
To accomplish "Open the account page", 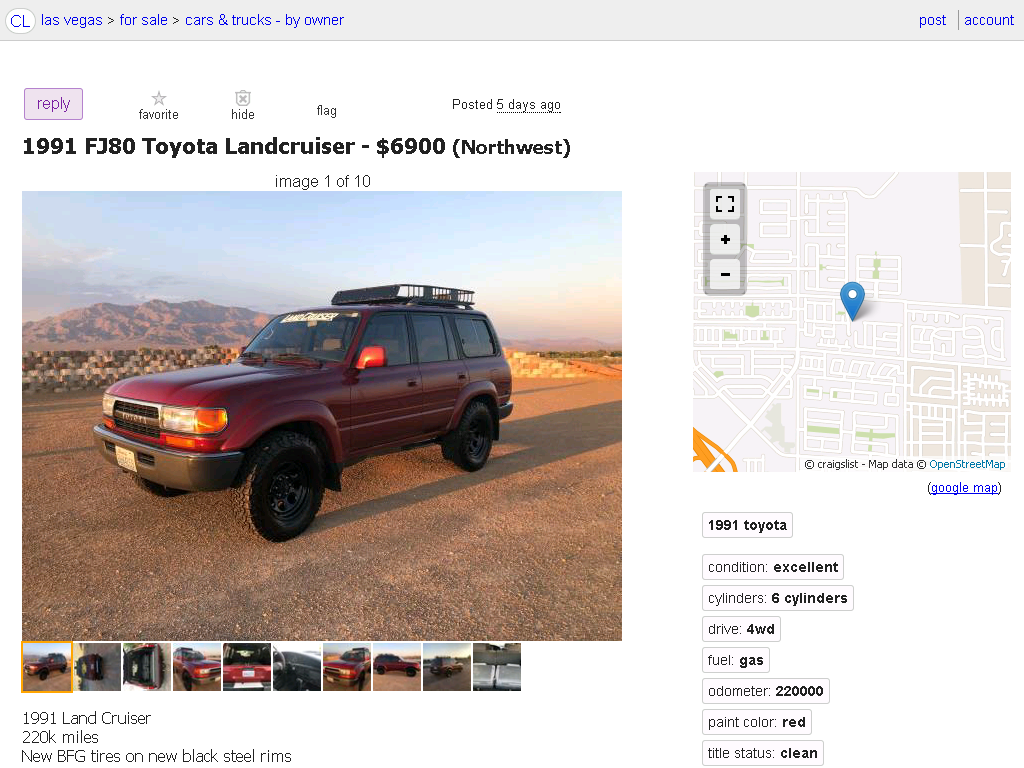I will pos(989,20).
